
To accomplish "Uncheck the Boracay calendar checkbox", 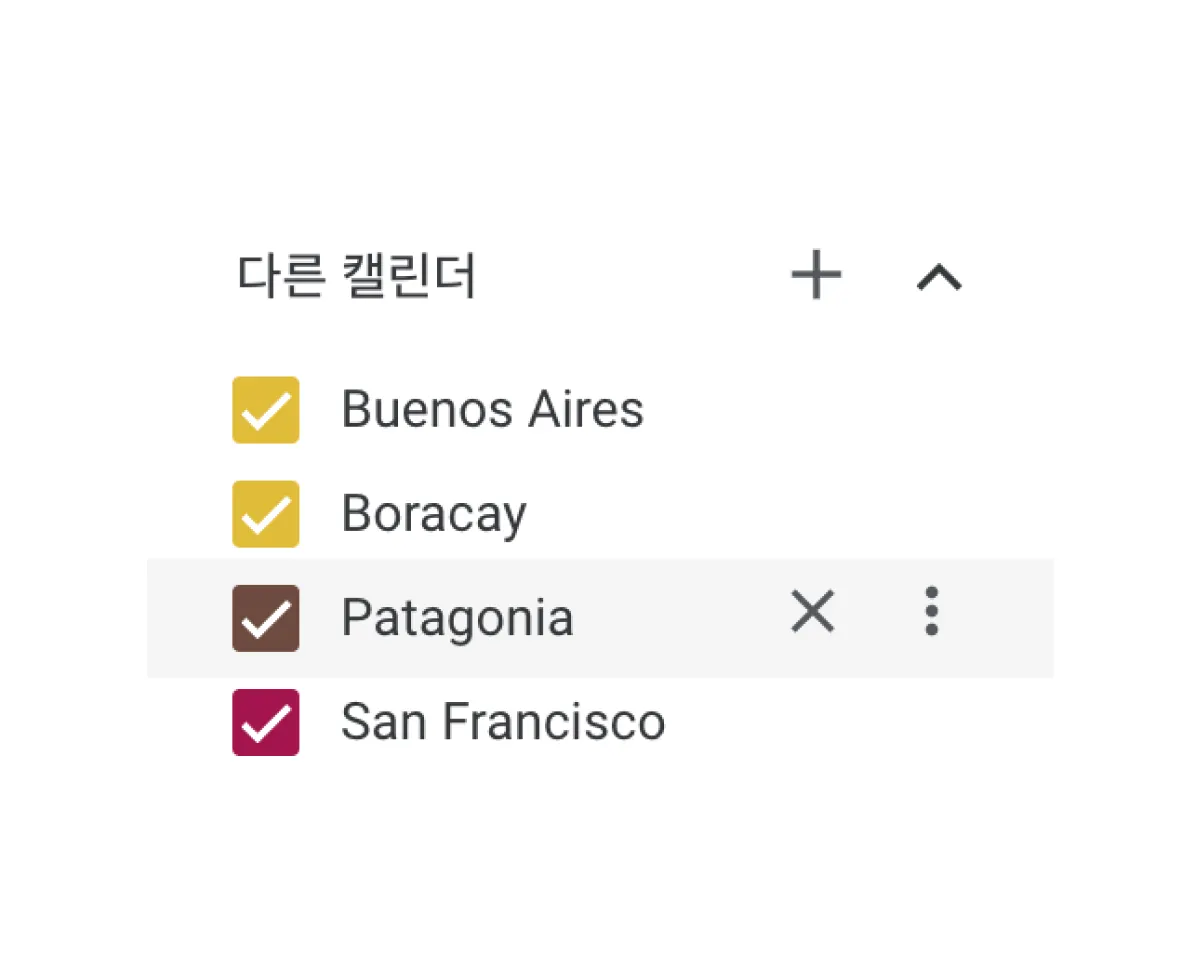I will tap(266, 514).
